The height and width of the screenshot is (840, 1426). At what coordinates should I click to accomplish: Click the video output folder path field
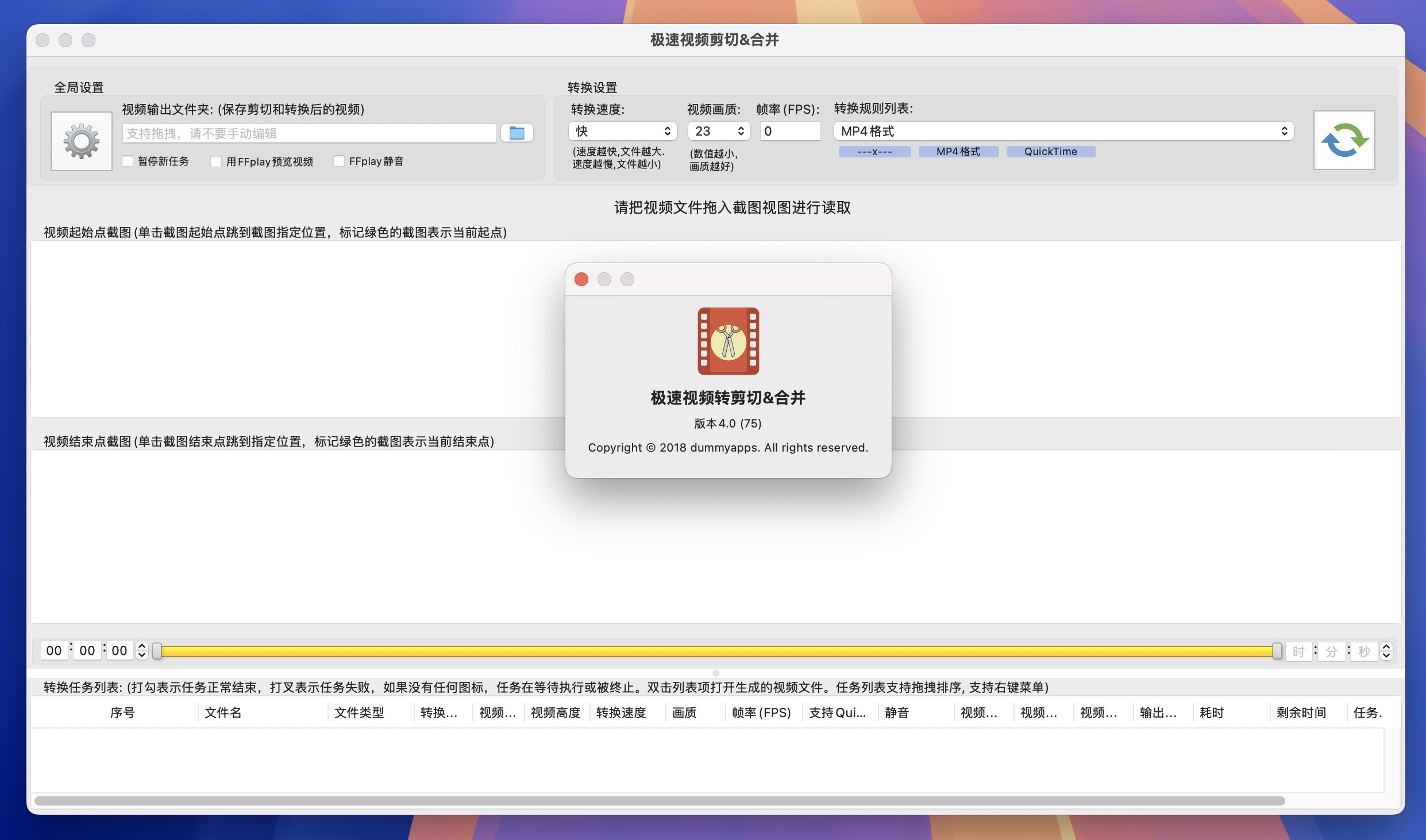point(309,133)
